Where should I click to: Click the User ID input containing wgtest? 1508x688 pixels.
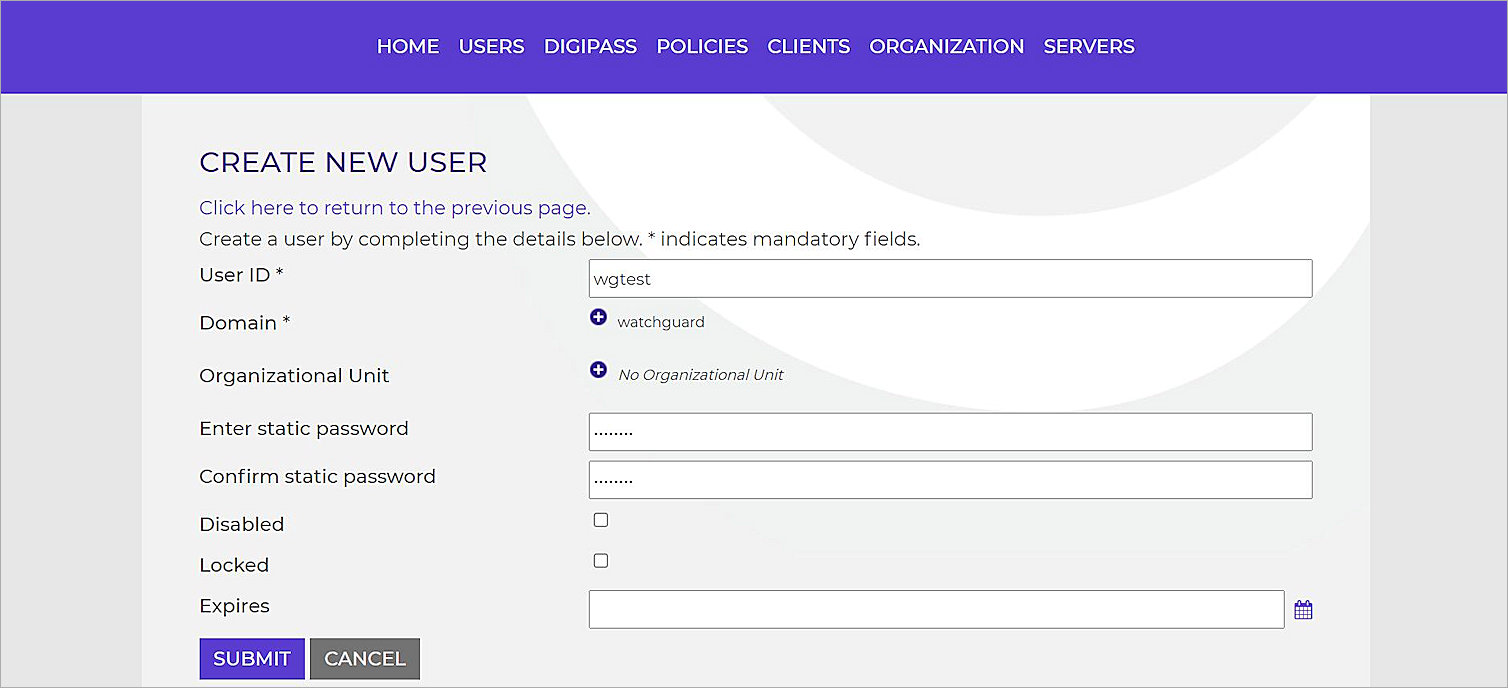click(x=949, y=278)
